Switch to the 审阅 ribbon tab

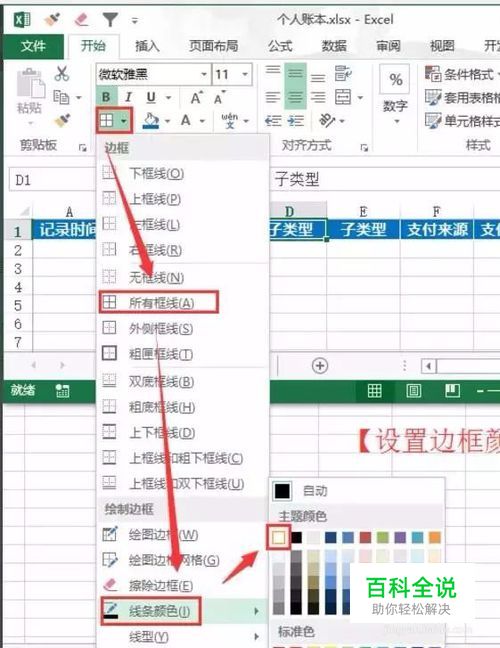click(388, 46)
